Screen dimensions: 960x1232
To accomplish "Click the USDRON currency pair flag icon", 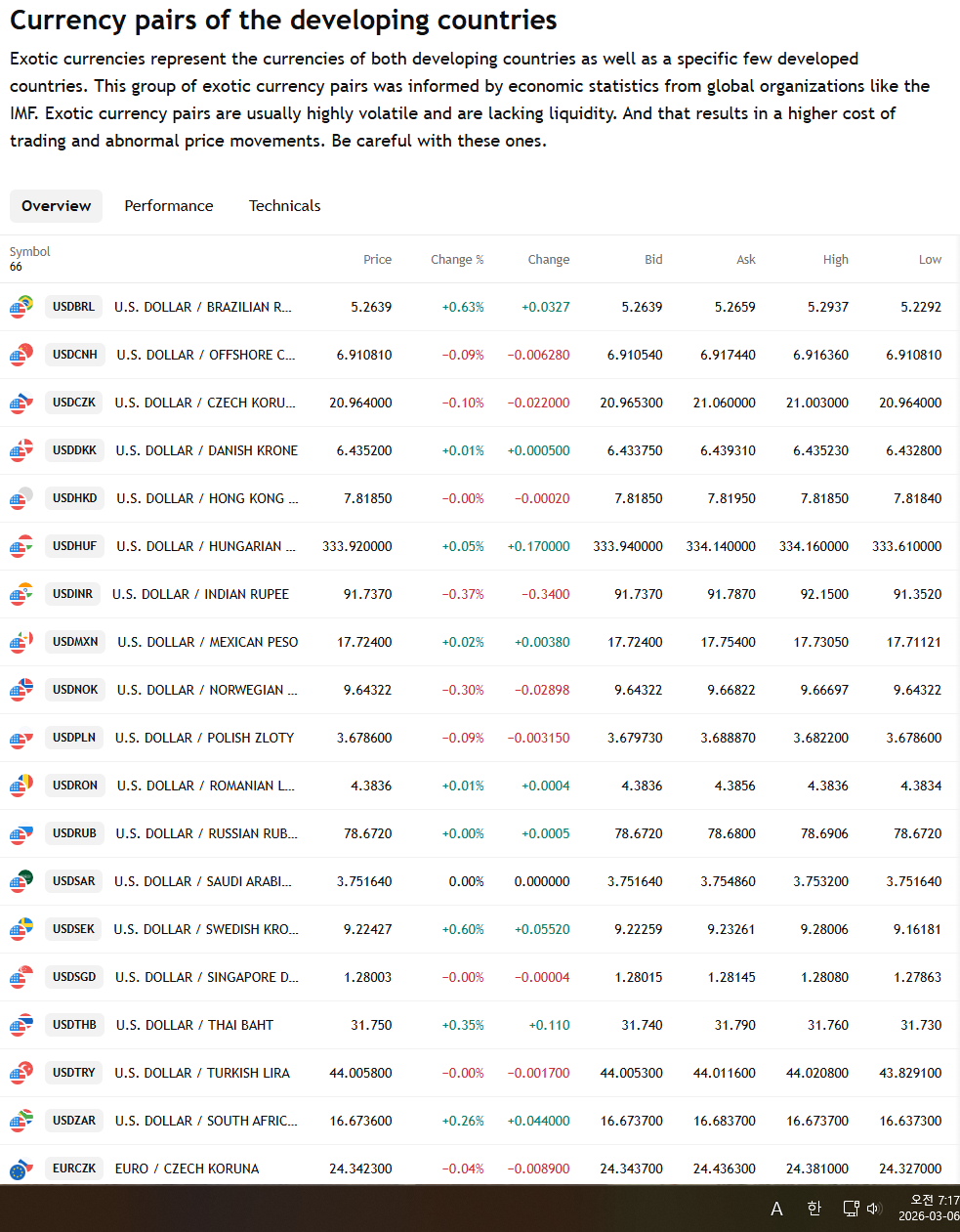I will pos(21,786).
